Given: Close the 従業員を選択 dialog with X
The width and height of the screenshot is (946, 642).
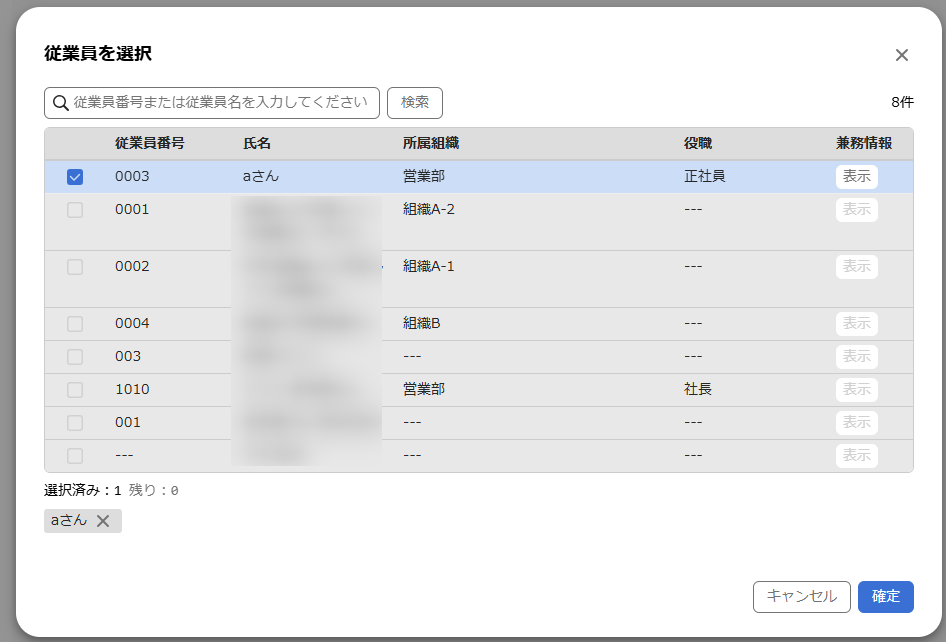Looking at the screenshot, I should [x=901, y=55].
